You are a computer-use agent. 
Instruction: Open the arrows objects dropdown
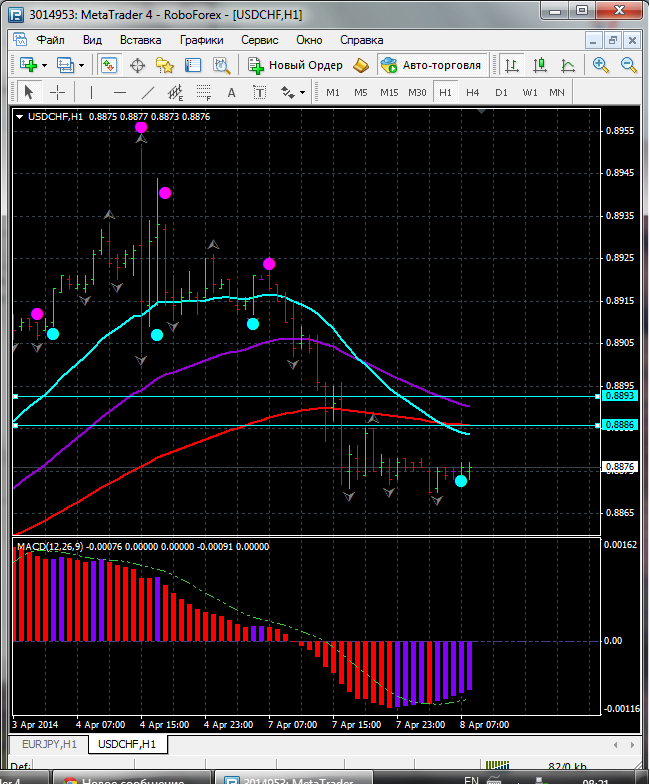[x=293, y=92]
